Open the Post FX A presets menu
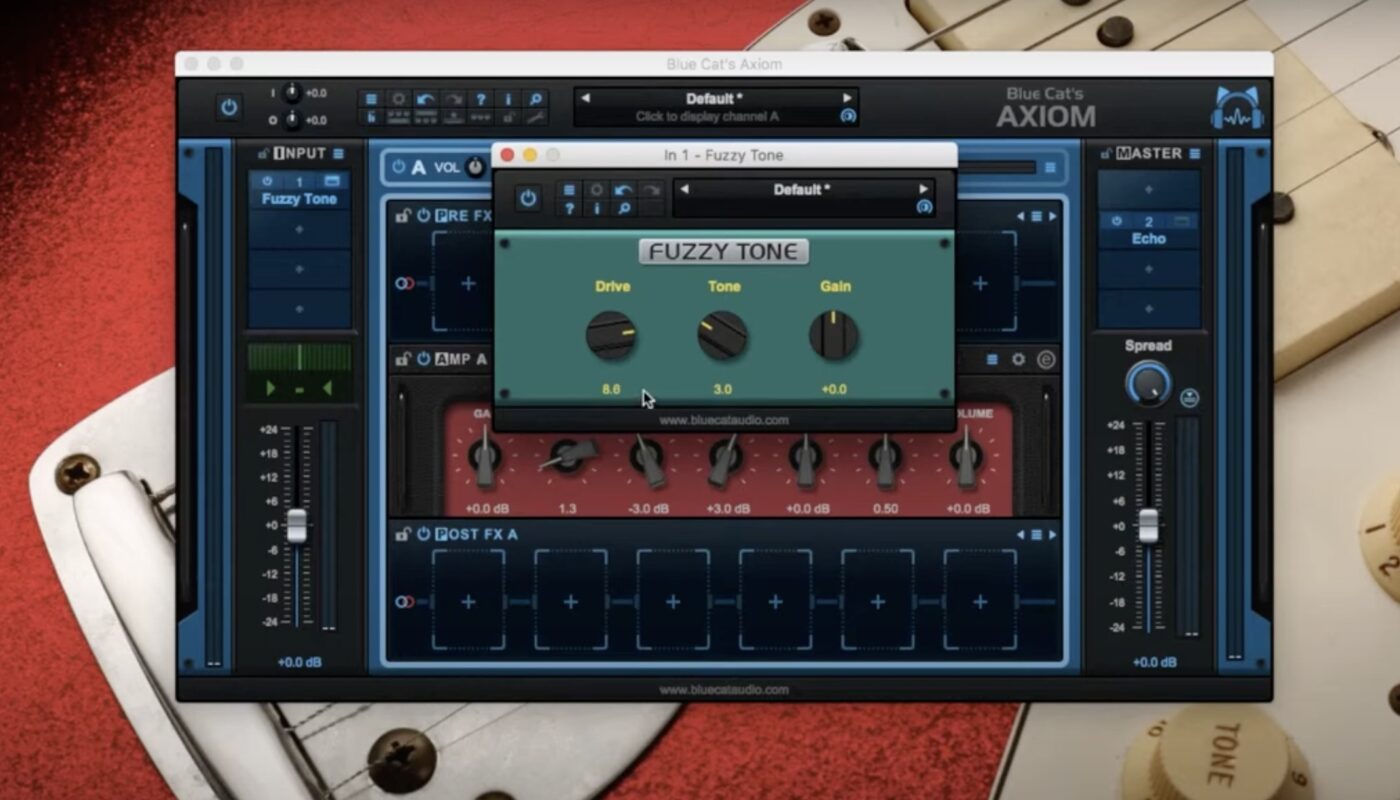This screenshot has width=1400, height=800. tap(1037, 534)
